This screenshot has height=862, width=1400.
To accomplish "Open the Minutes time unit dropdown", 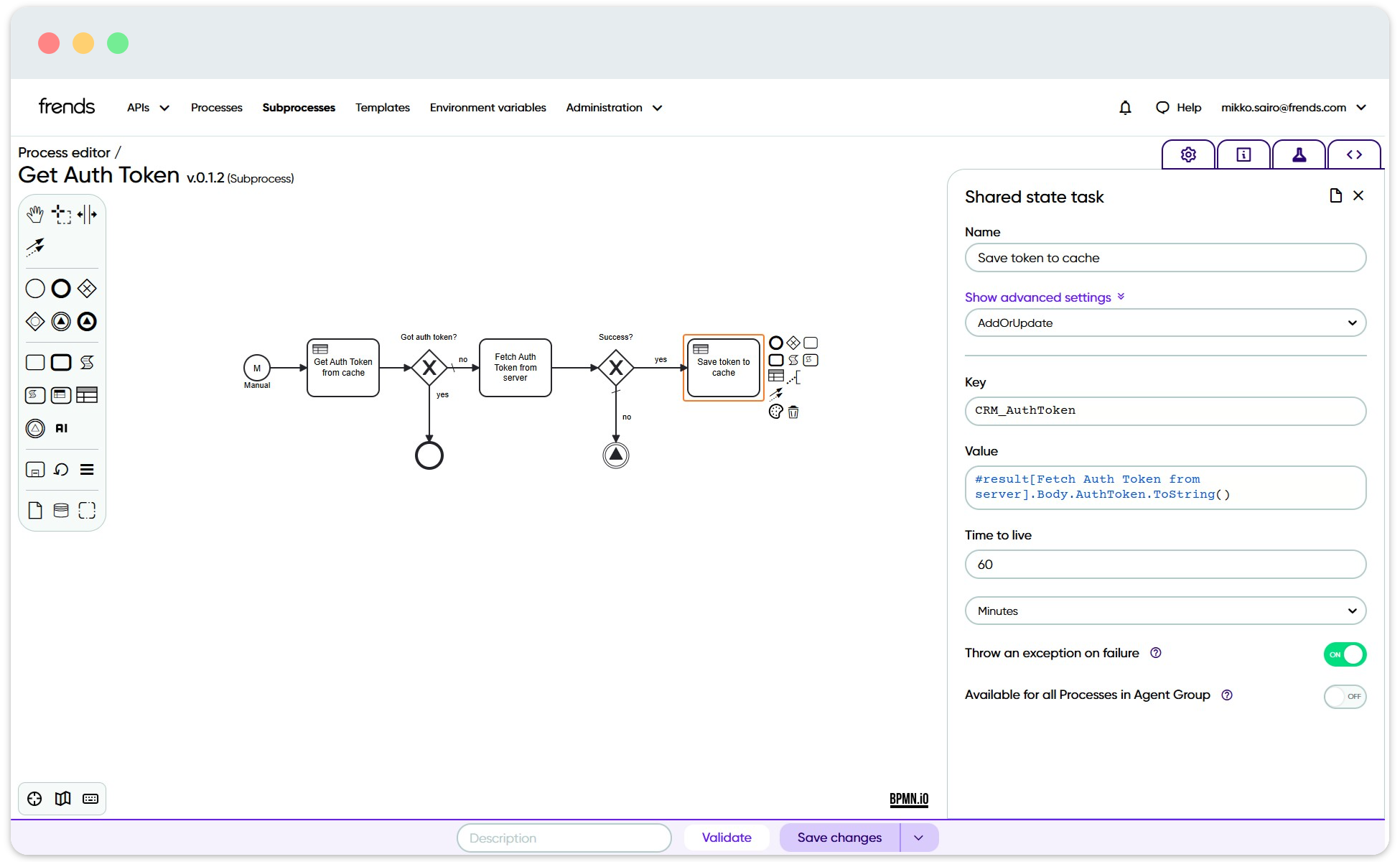I will [x=1165, y=611].
